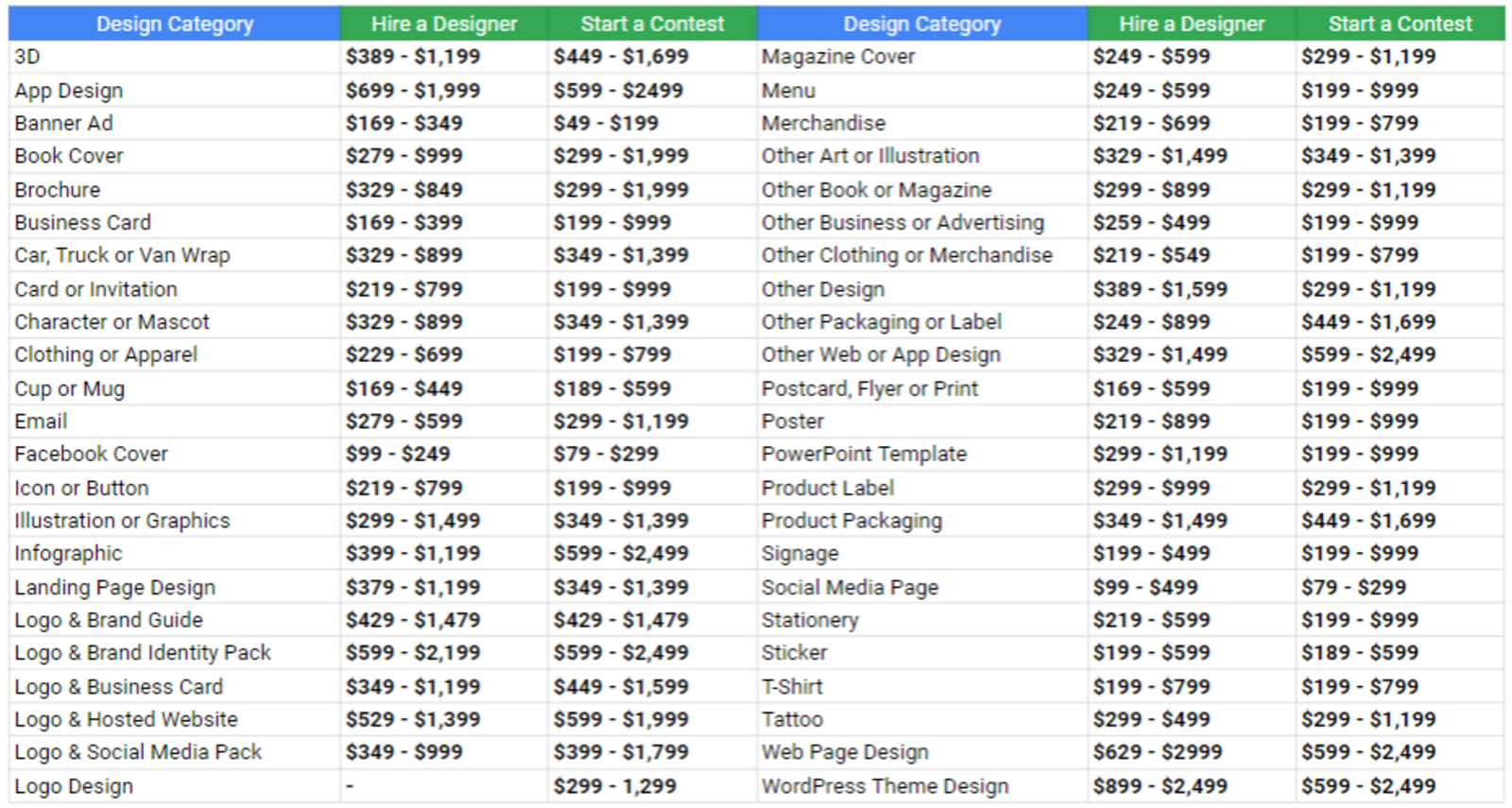Select 'Postcard, Flyer or Print' cell

coord(921,388)
